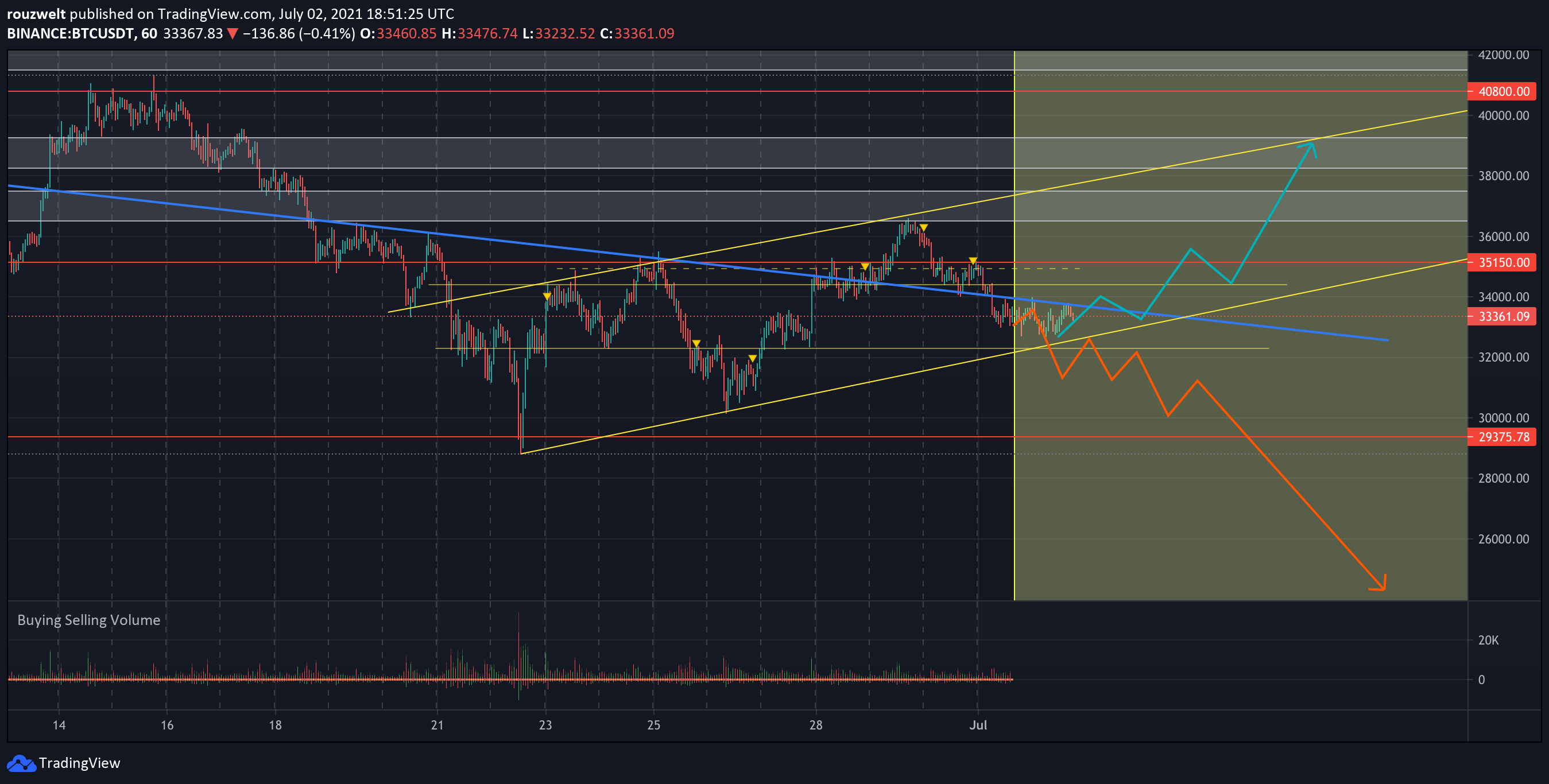Click the 42000.00 price axis value
Viewport: 1549px width, 784px height.
(1503, 55)
